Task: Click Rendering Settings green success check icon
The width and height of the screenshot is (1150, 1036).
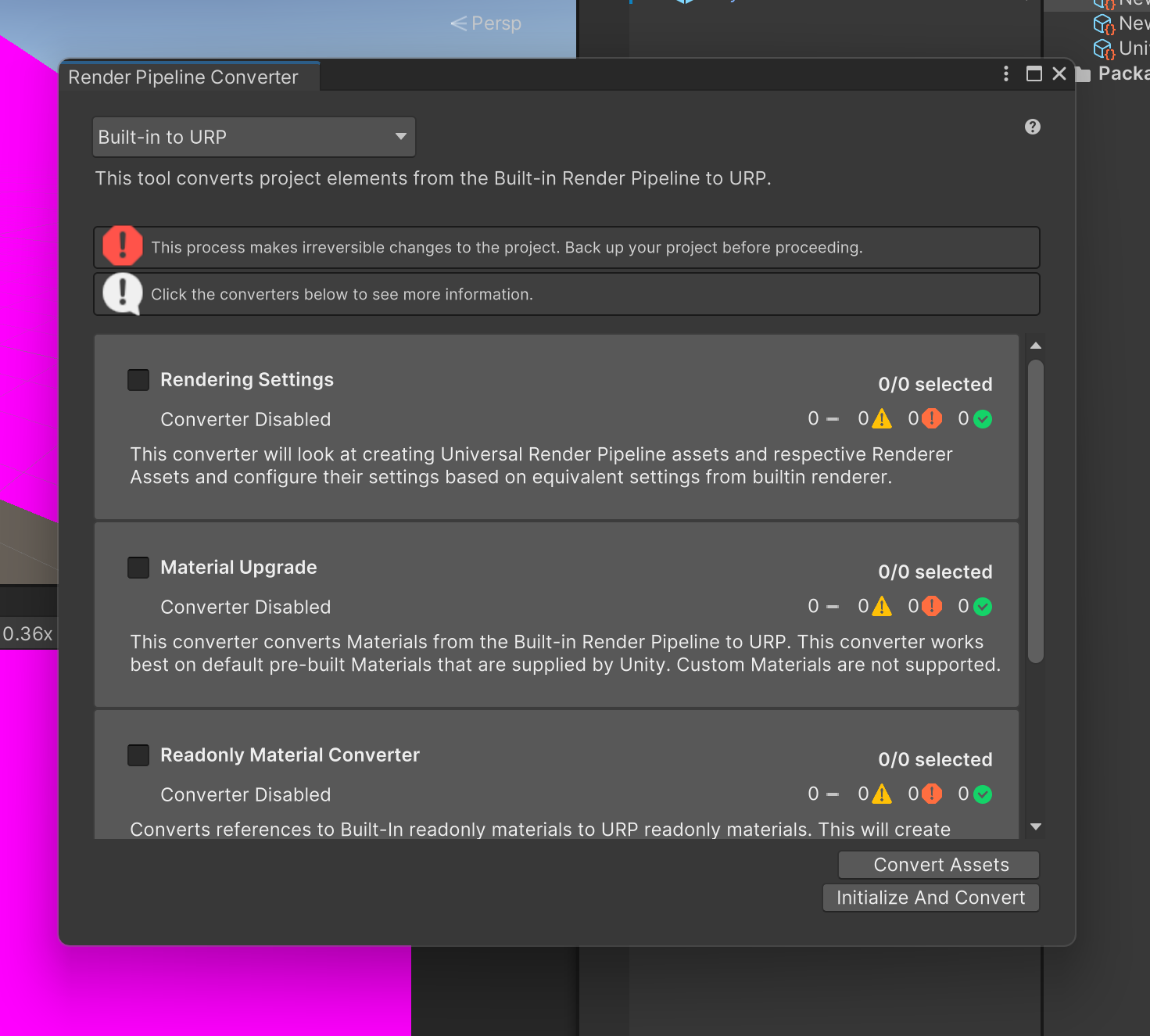Action: pyautogui.click(x=983, y=419)
